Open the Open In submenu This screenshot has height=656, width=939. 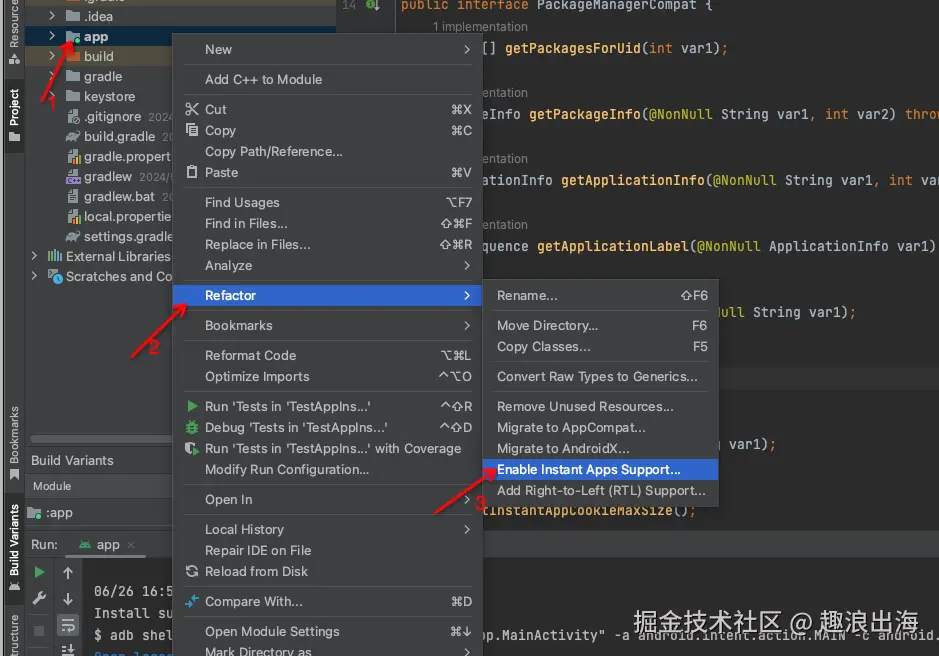tap(327, 499)
